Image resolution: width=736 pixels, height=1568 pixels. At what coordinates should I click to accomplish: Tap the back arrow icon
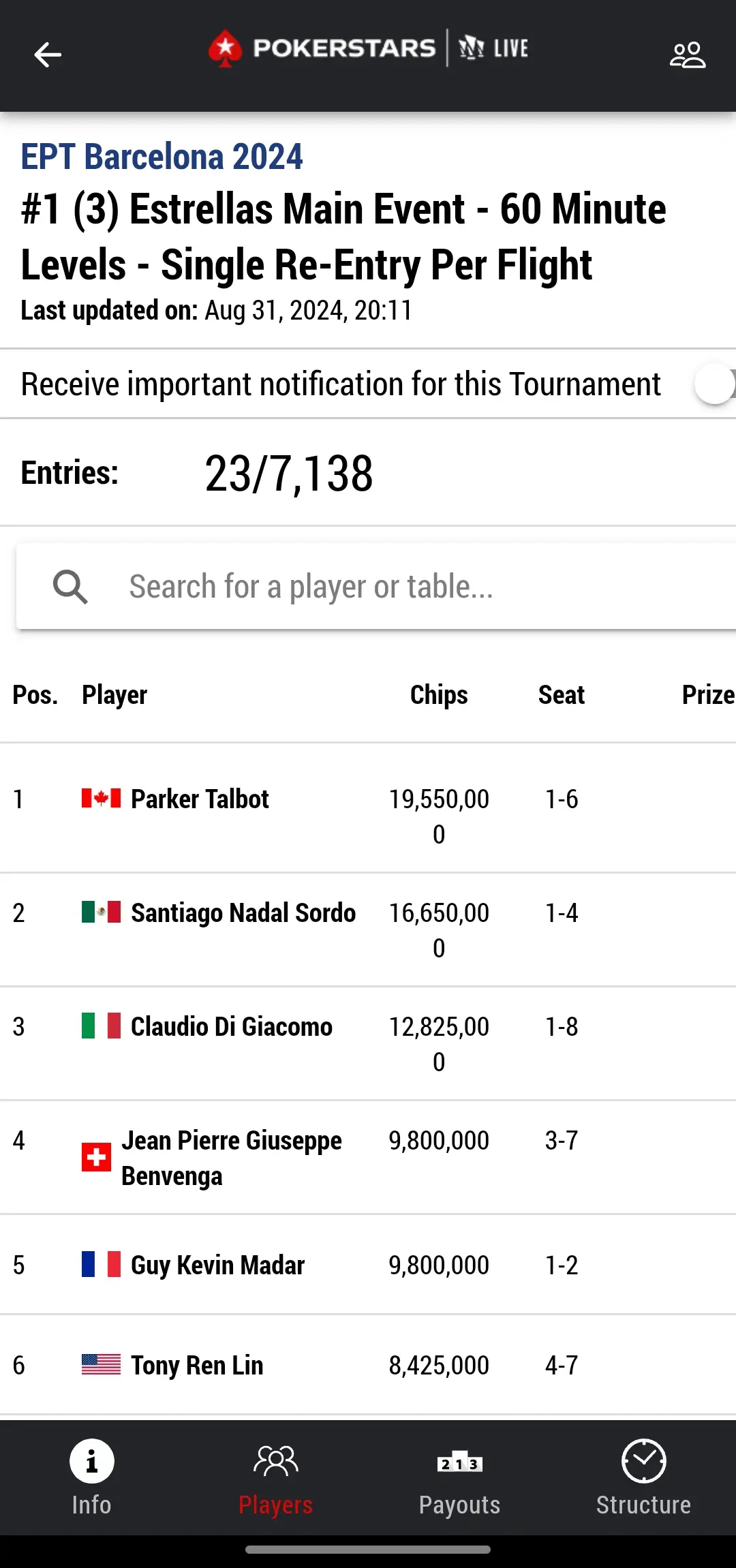[x=48, y=55]
